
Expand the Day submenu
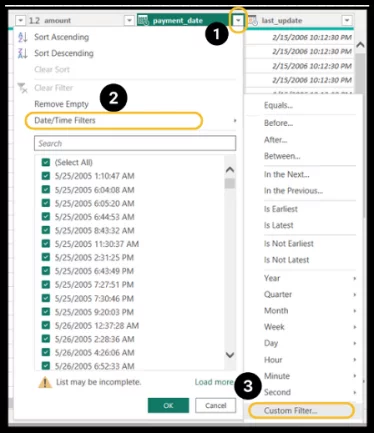pos(355,343)
